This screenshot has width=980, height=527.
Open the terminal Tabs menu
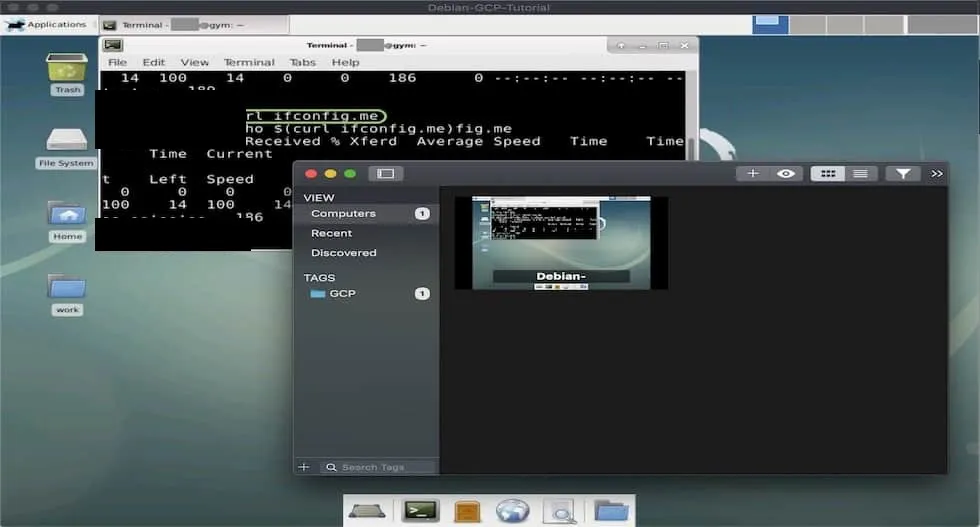(x=302, y=63)
